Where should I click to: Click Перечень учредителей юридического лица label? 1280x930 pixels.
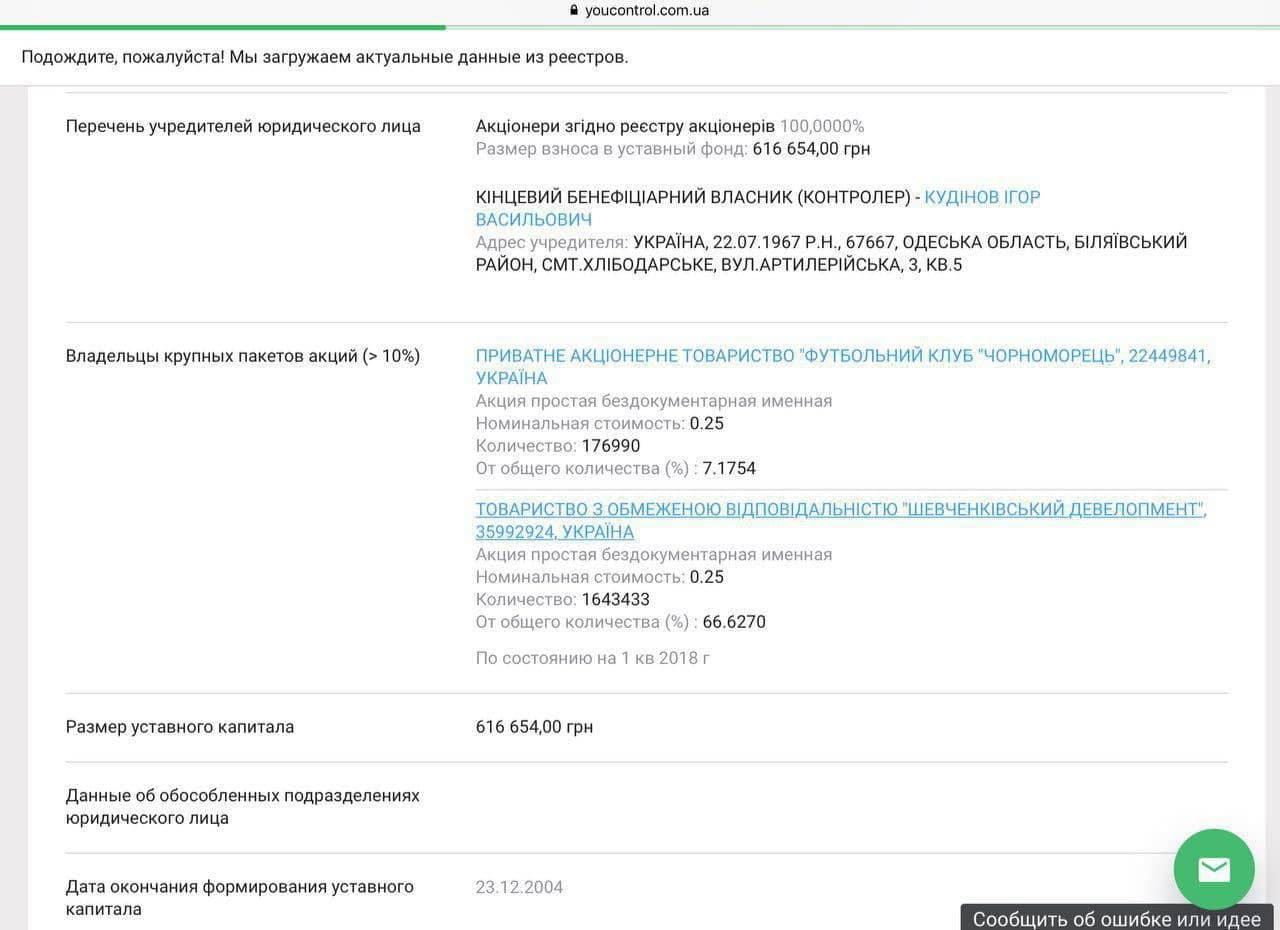(243, 126)
